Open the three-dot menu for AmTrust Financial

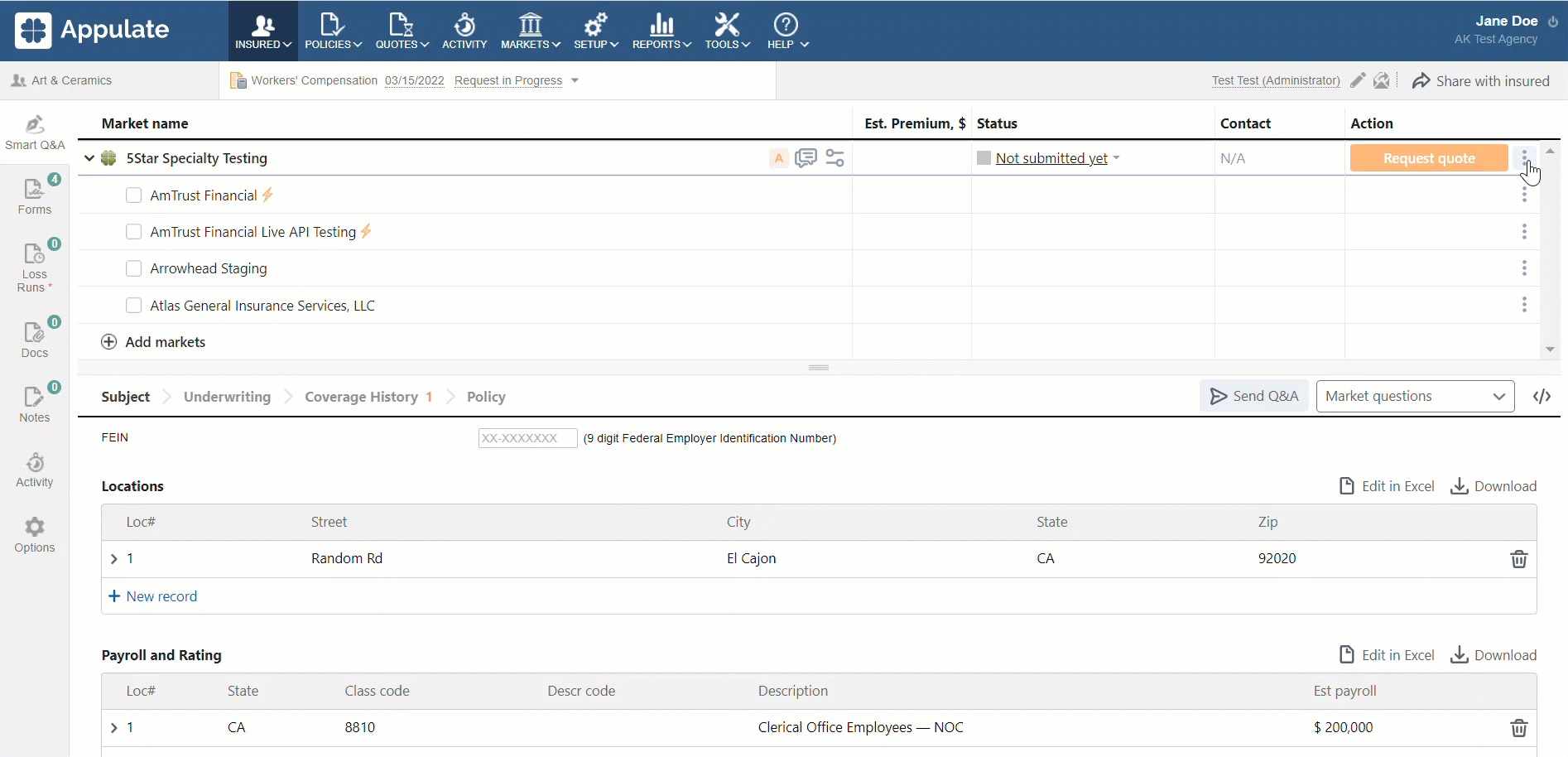pos(1524,195)
